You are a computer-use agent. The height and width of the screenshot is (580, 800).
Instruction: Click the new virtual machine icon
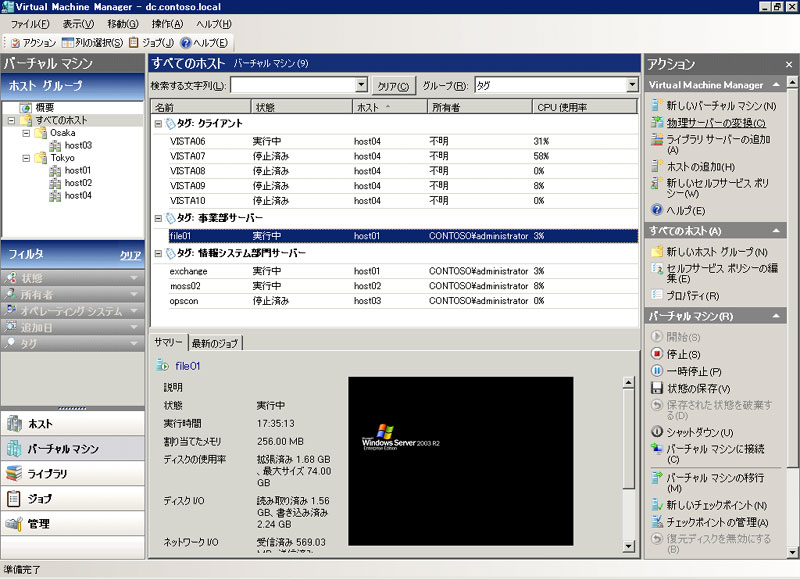pos(657,105)
